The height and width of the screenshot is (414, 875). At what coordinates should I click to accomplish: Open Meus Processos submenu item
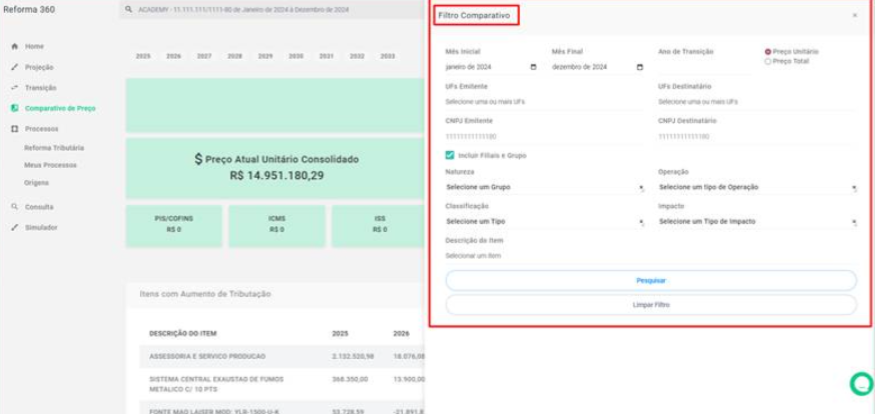point(50,166)
